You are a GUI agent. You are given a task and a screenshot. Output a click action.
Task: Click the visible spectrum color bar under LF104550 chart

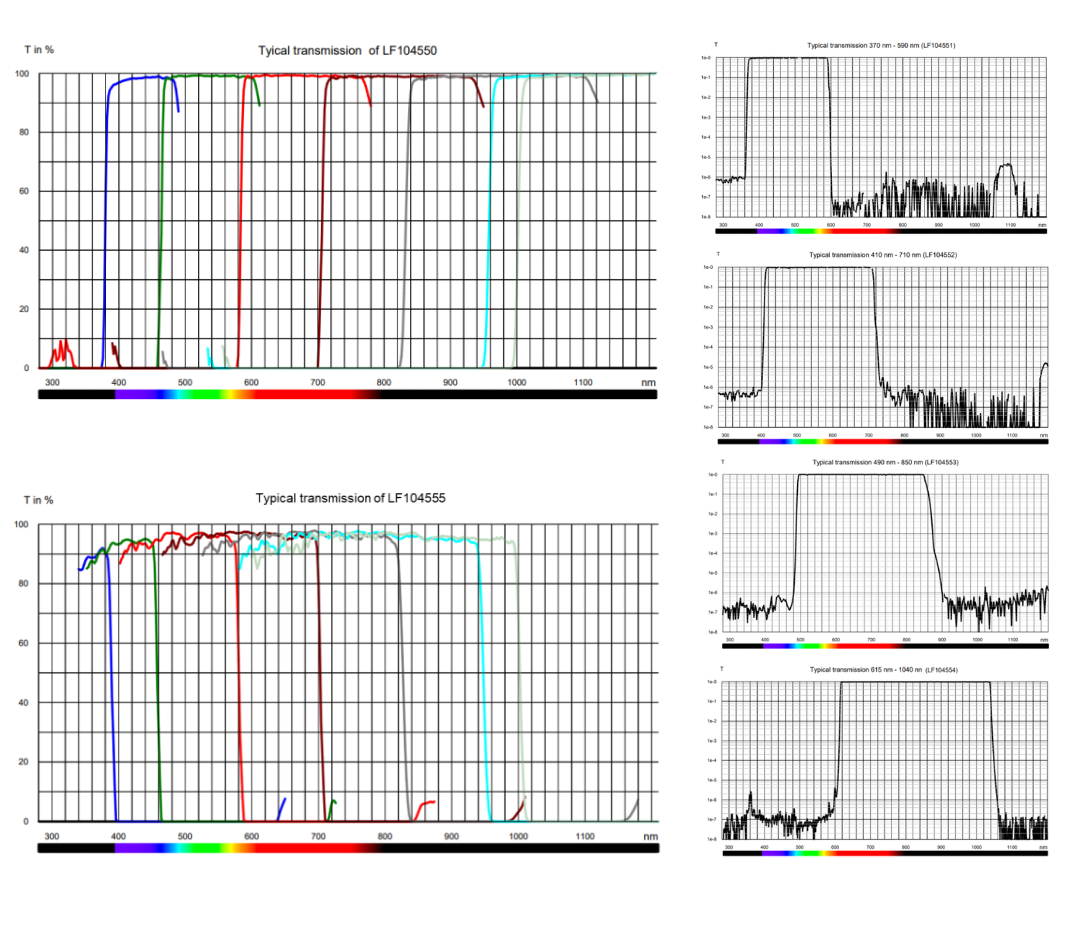tap(347, 395)
